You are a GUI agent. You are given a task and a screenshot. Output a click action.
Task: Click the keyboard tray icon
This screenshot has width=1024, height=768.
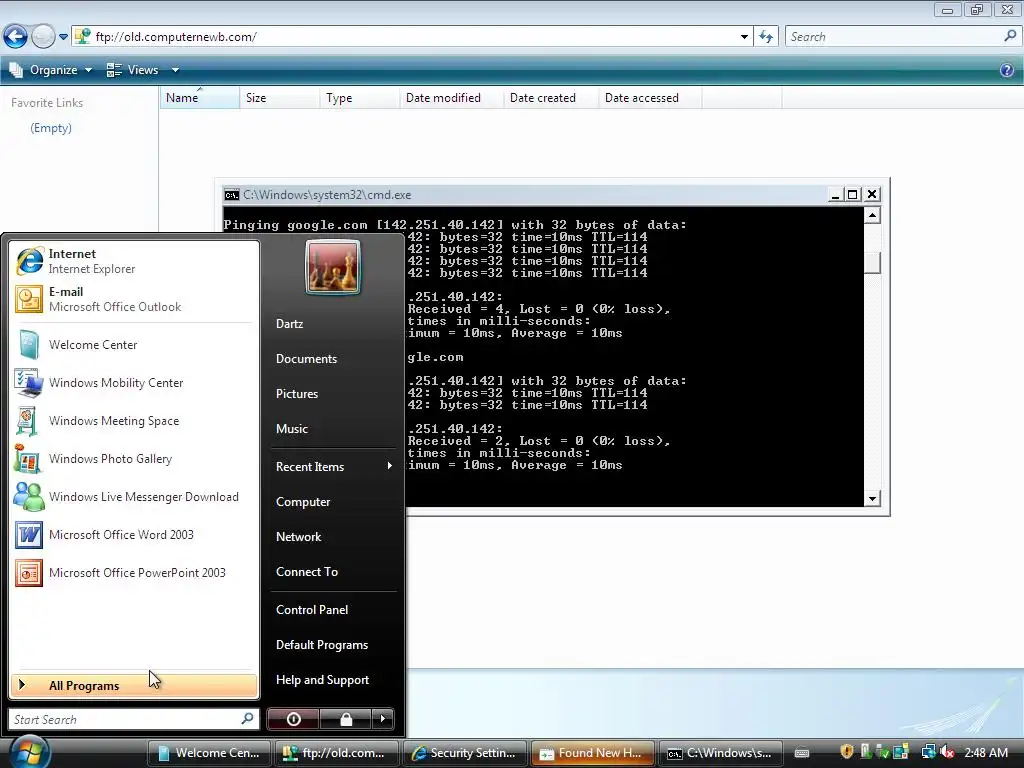point(802,753)
